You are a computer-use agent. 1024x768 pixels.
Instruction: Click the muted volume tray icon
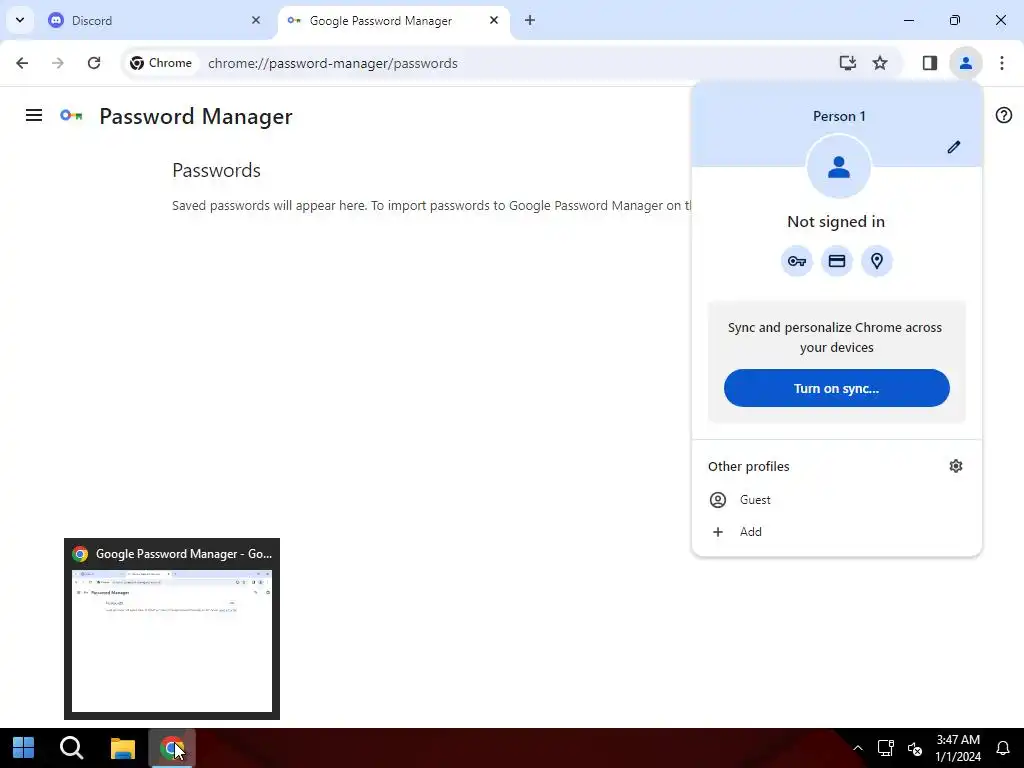[x=915, y=748]
